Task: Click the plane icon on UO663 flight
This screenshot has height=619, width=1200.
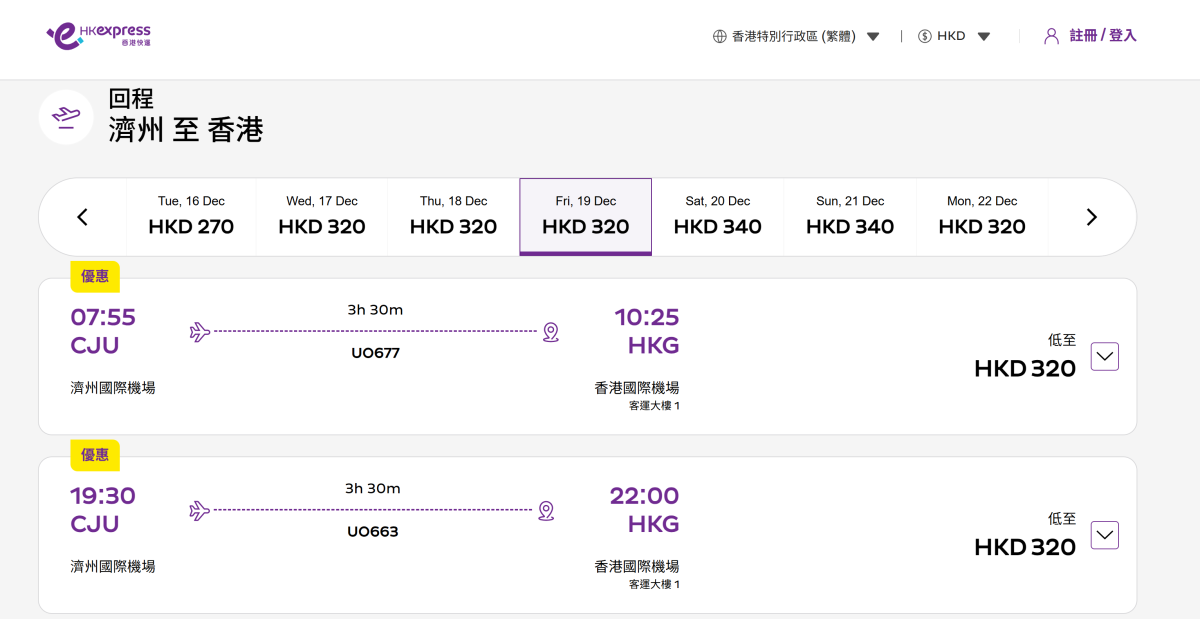Action: tap(200, 511)
